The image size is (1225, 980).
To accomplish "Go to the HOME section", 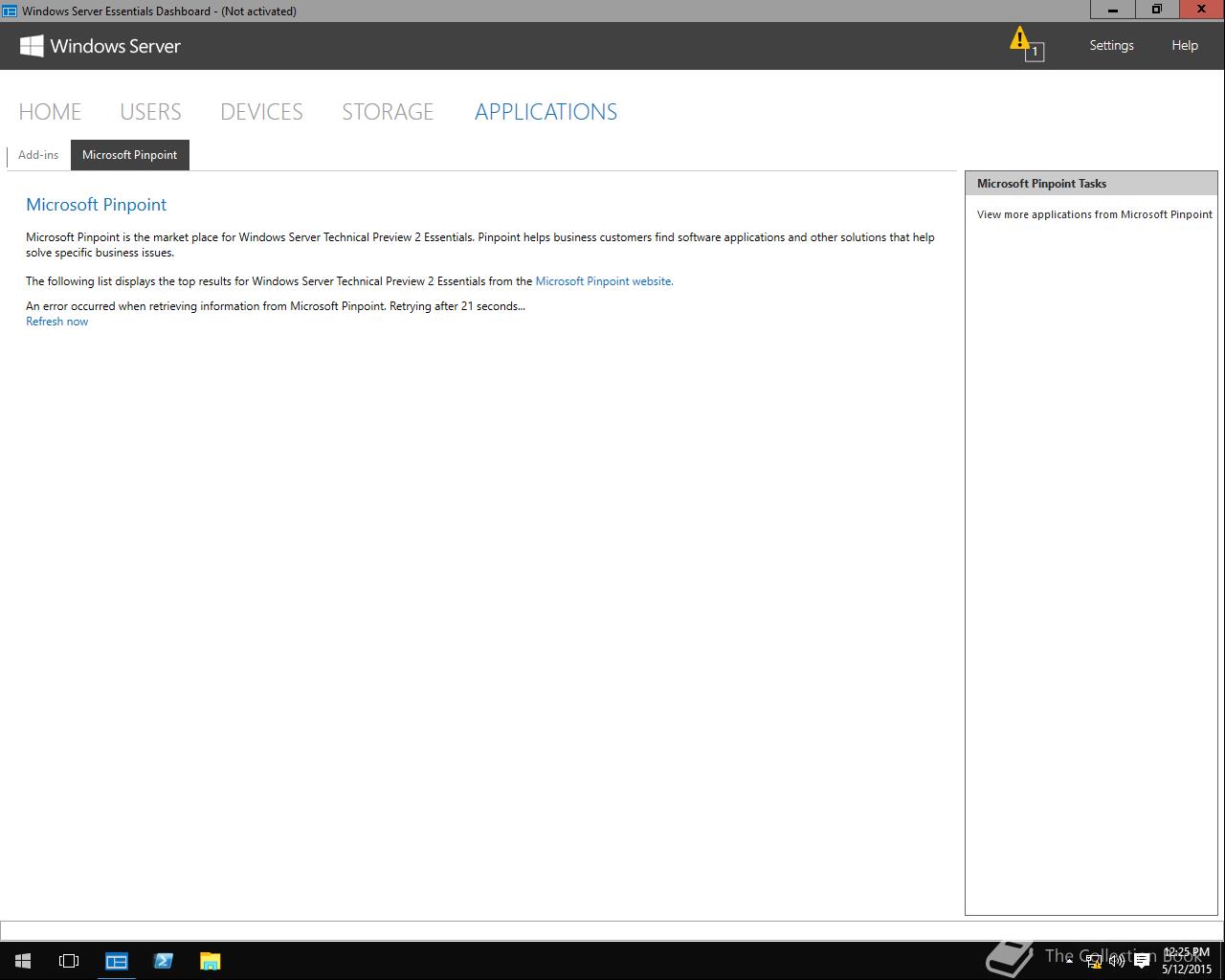I will [x=50, y=112].
